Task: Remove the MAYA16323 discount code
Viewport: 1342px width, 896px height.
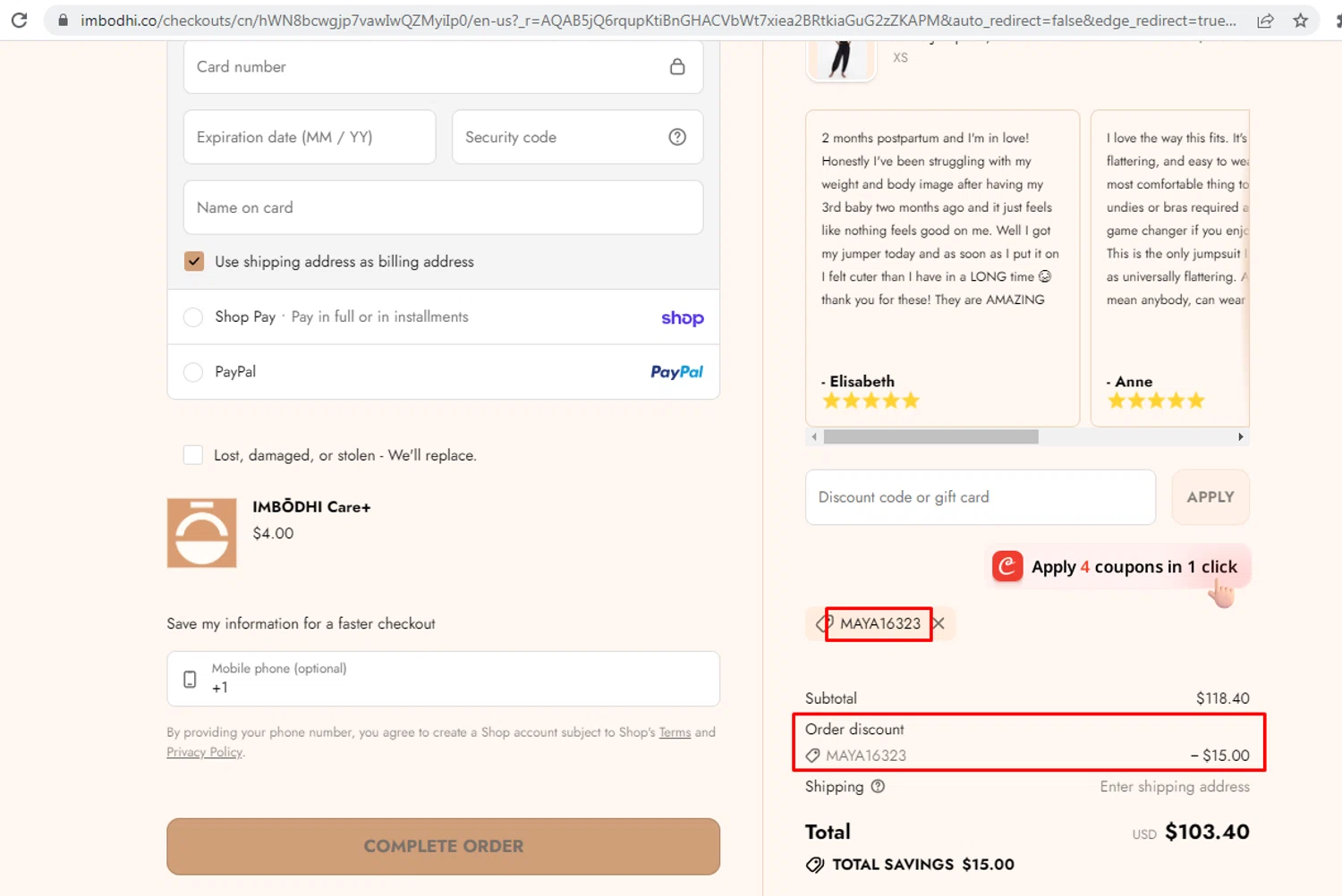Action: (939, 623)
